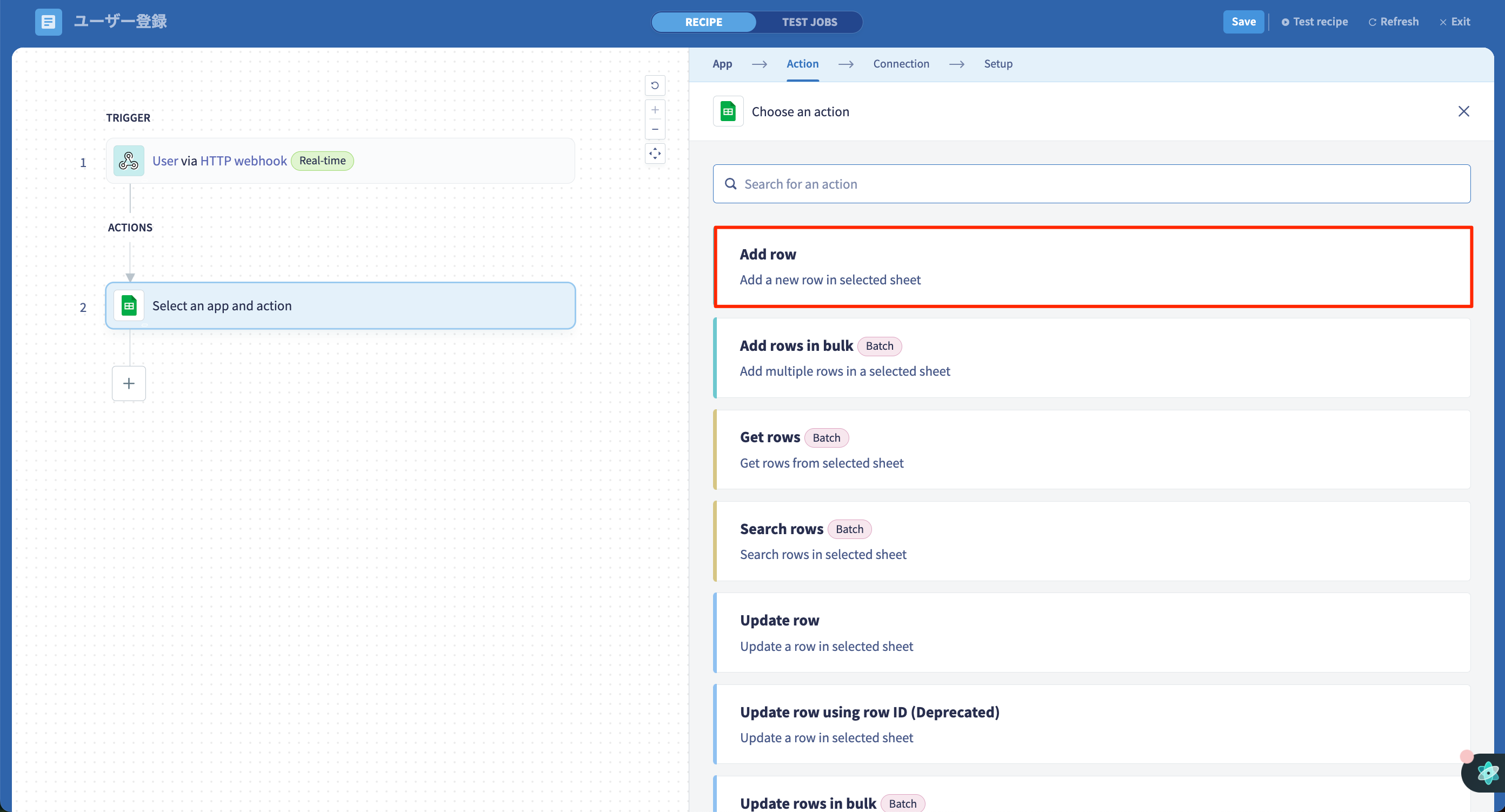The image size is (1505, 812).
Task: Click the Batch badge on Add rows in bulk
Action: pos(880,346)
